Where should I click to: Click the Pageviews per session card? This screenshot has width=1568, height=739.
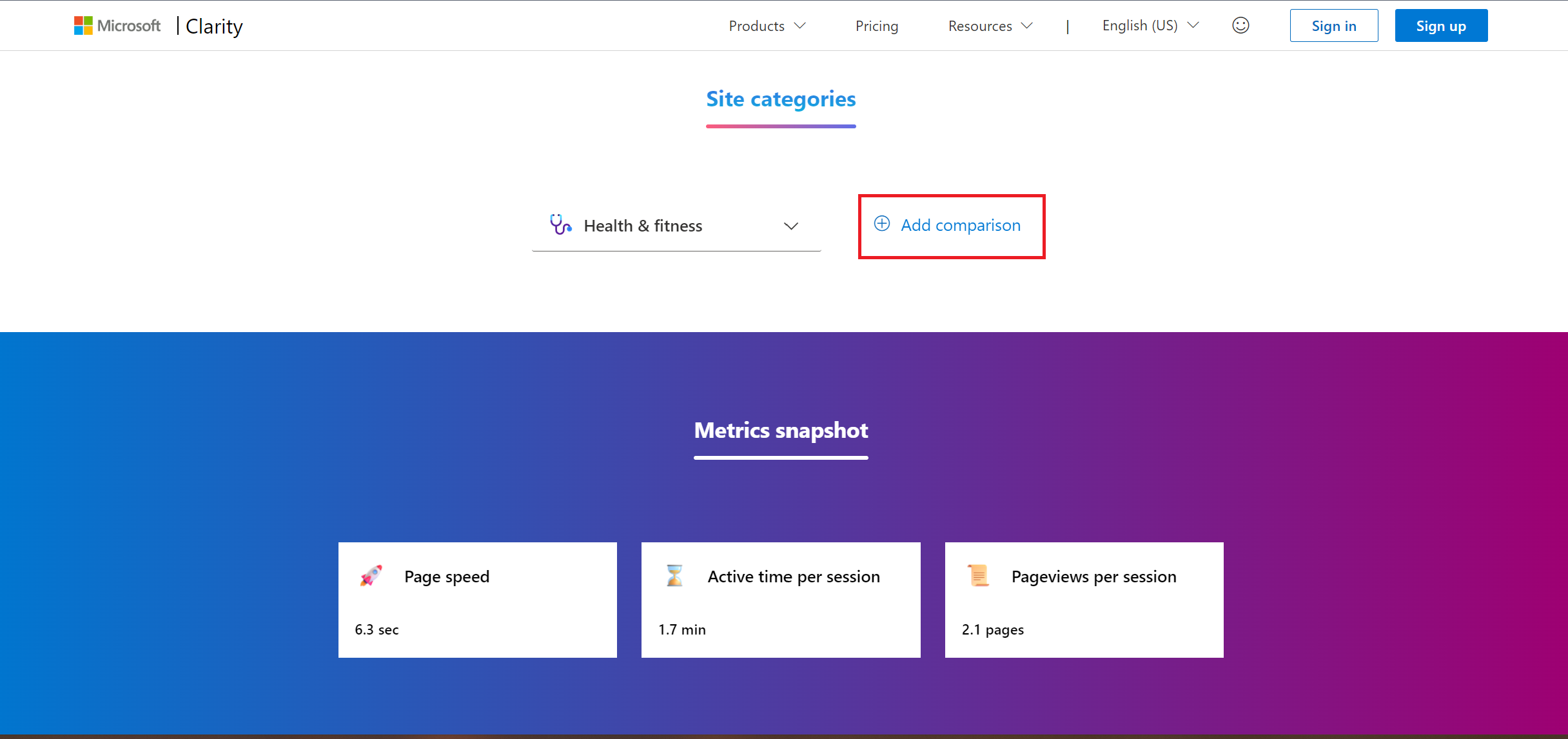coord(1083,599)
